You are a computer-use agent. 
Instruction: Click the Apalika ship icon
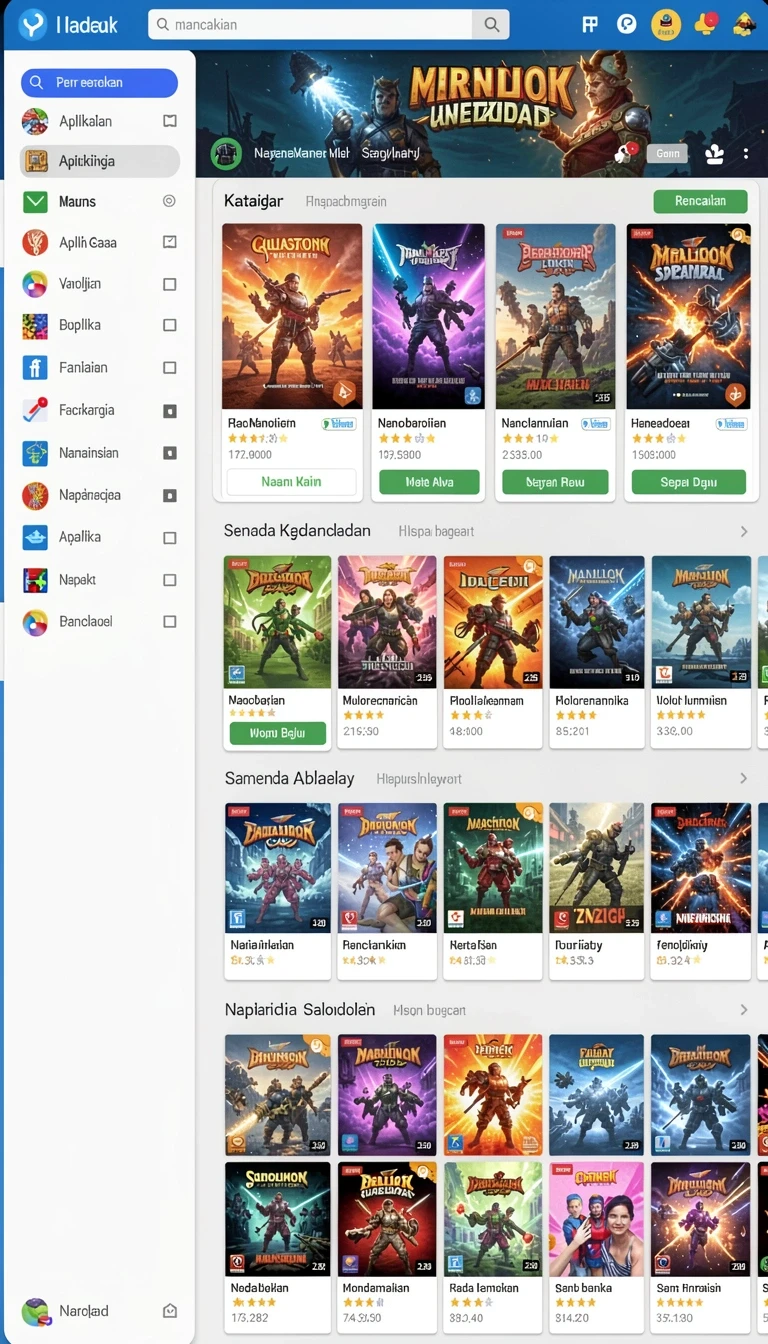35,537
